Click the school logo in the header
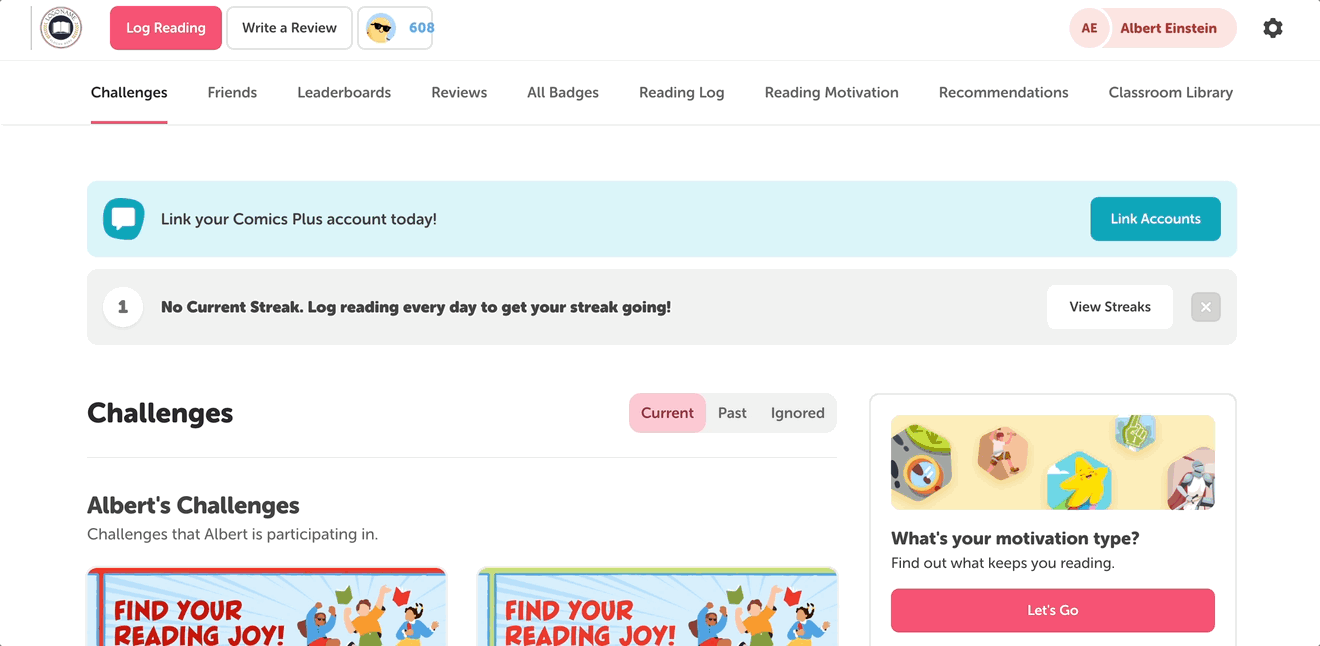Image resolution: width=1320 pixels, height=646 pixels. [x=61, y=28]
